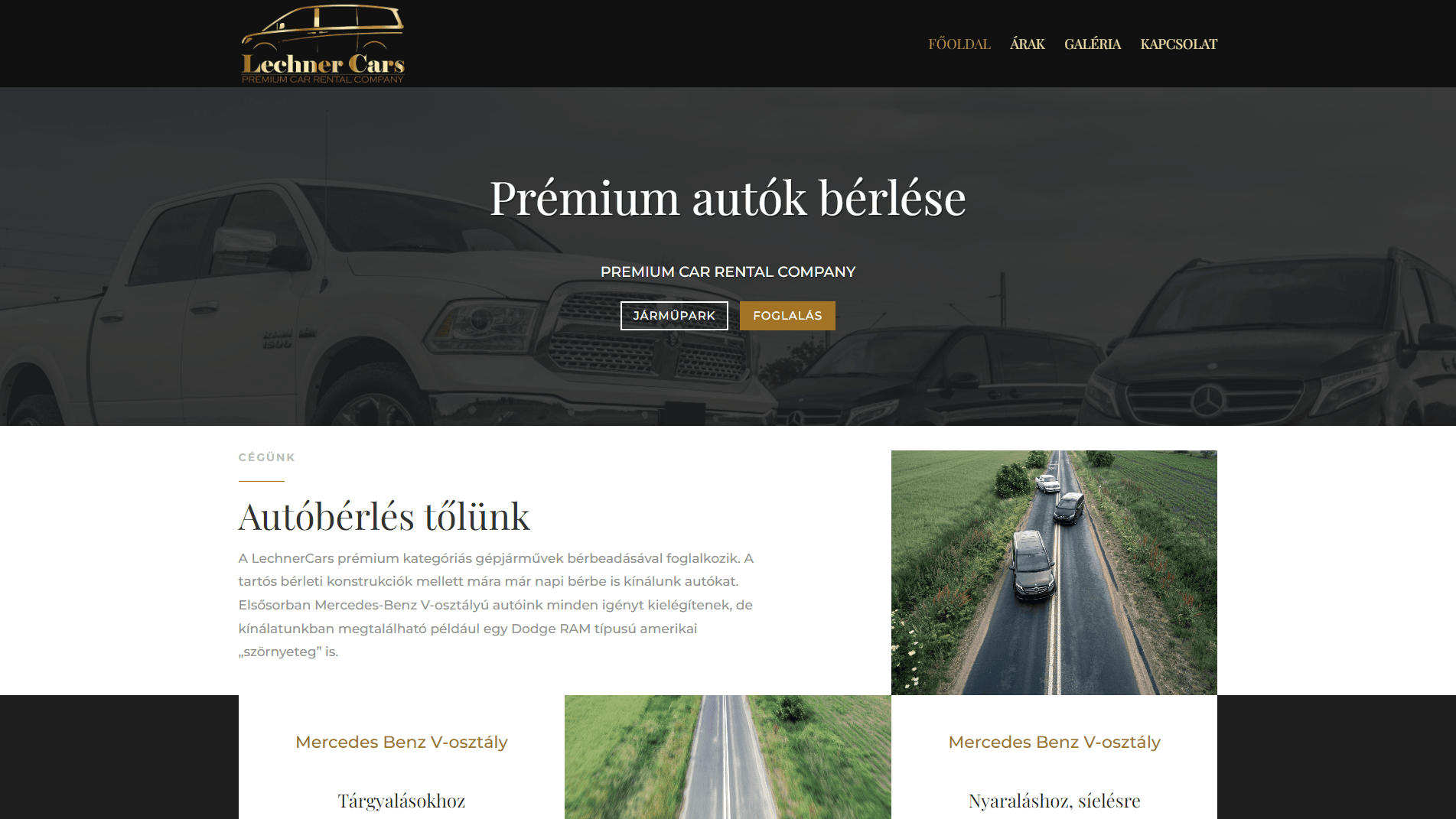This screenshot has width=1456, height=819.
Task: Go to the GALÉRIA page
Action: (1093, 44)
